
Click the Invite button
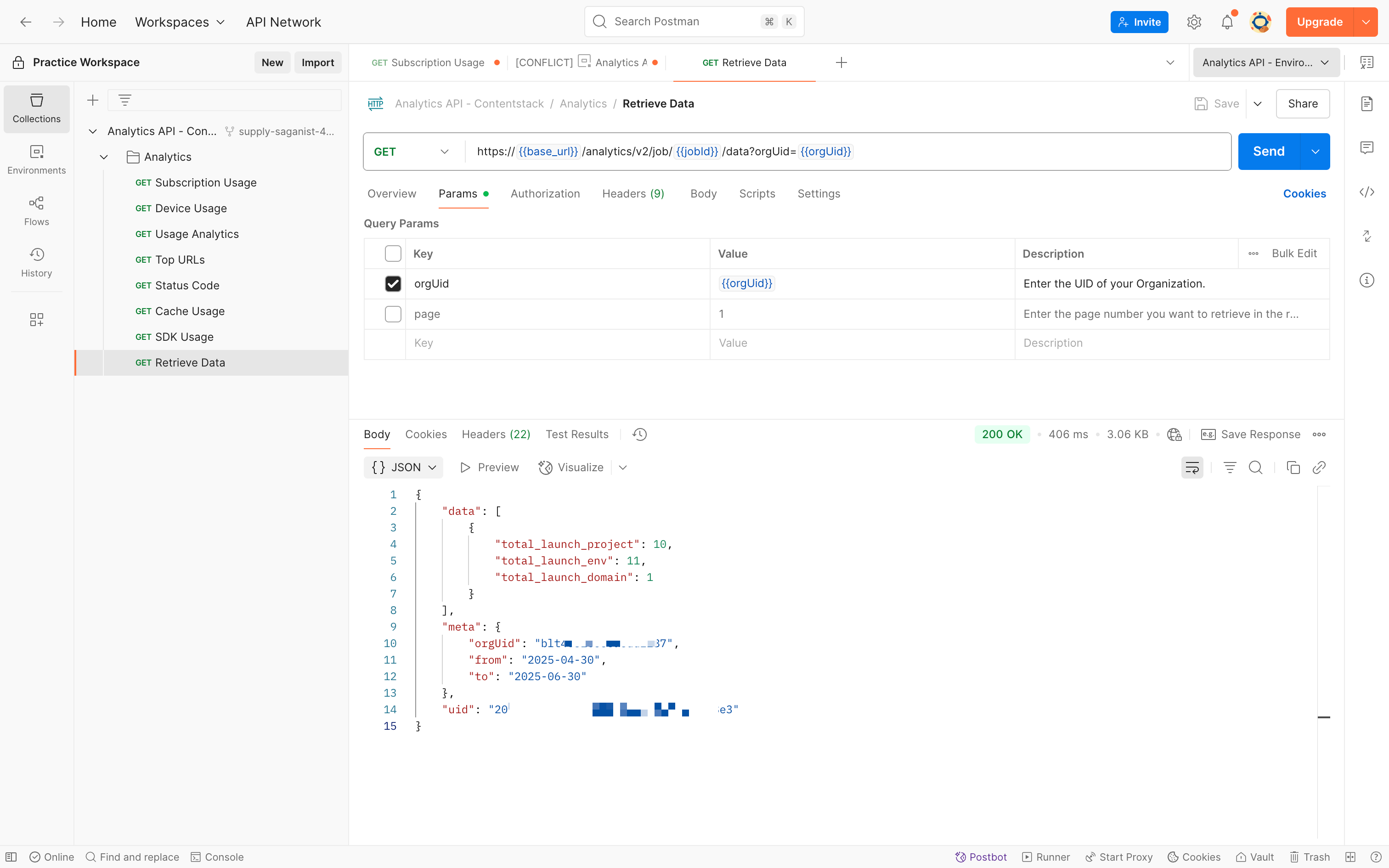[x=1139, y=22]
